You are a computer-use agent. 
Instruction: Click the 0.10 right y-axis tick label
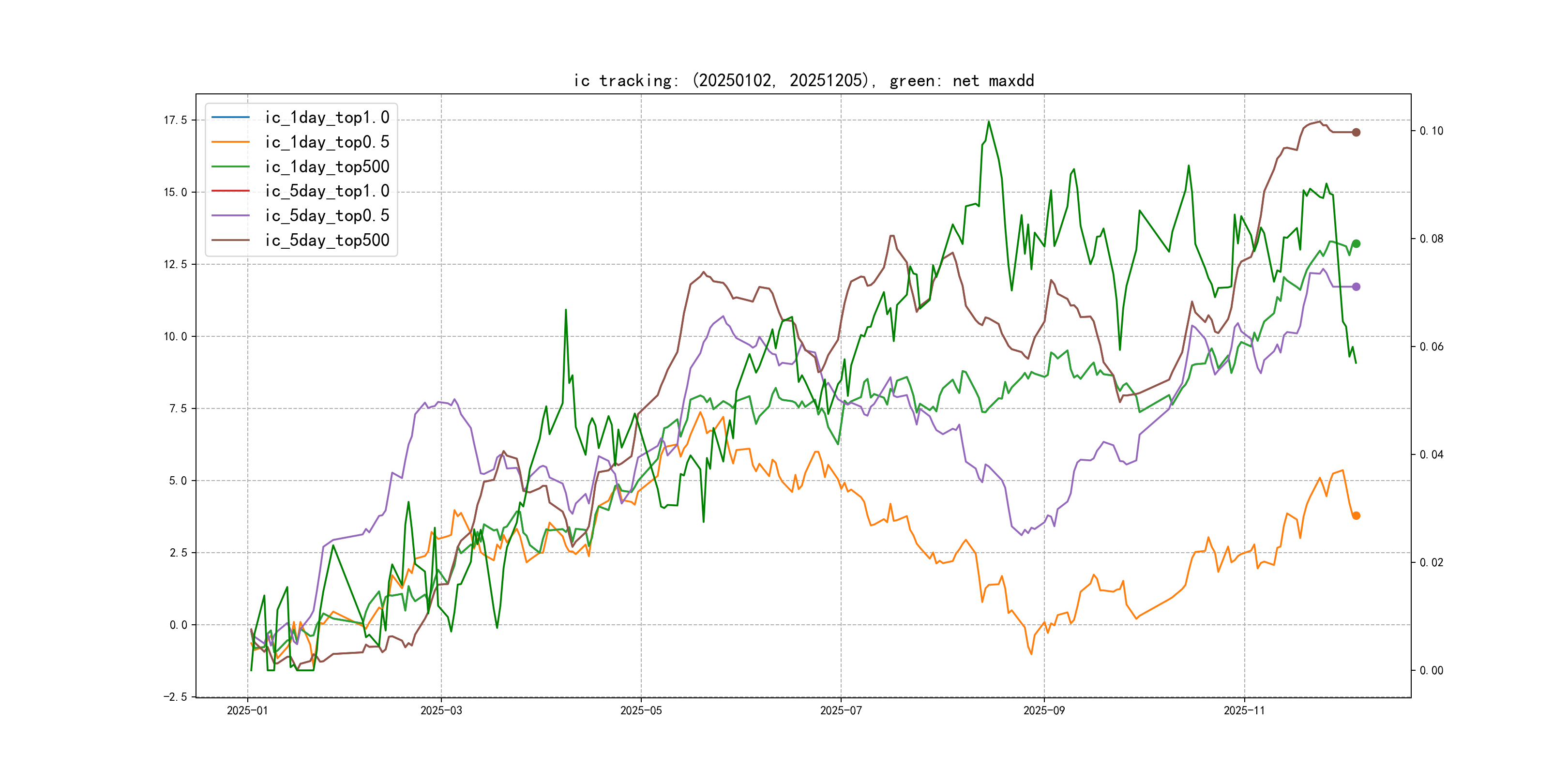coord(1431,131)
